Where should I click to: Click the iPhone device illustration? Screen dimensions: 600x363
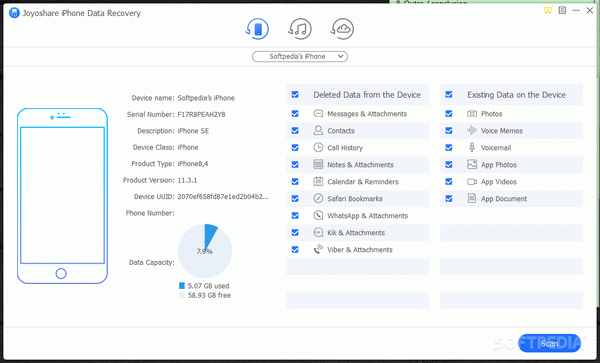click(62, 196)
